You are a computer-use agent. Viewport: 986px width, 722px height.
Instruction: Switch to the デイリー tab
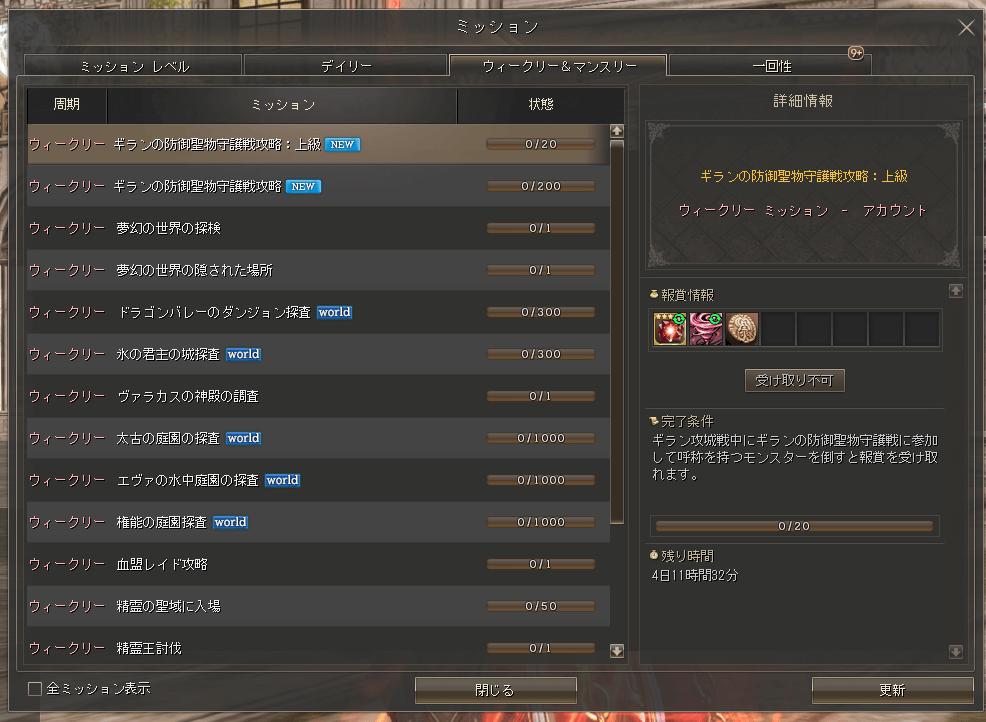(345, 64)
